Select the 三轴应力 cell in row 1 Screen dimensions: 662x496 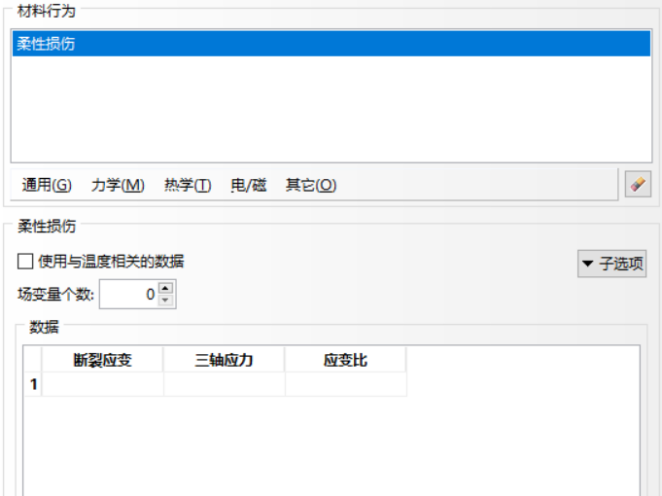(224, 384)
